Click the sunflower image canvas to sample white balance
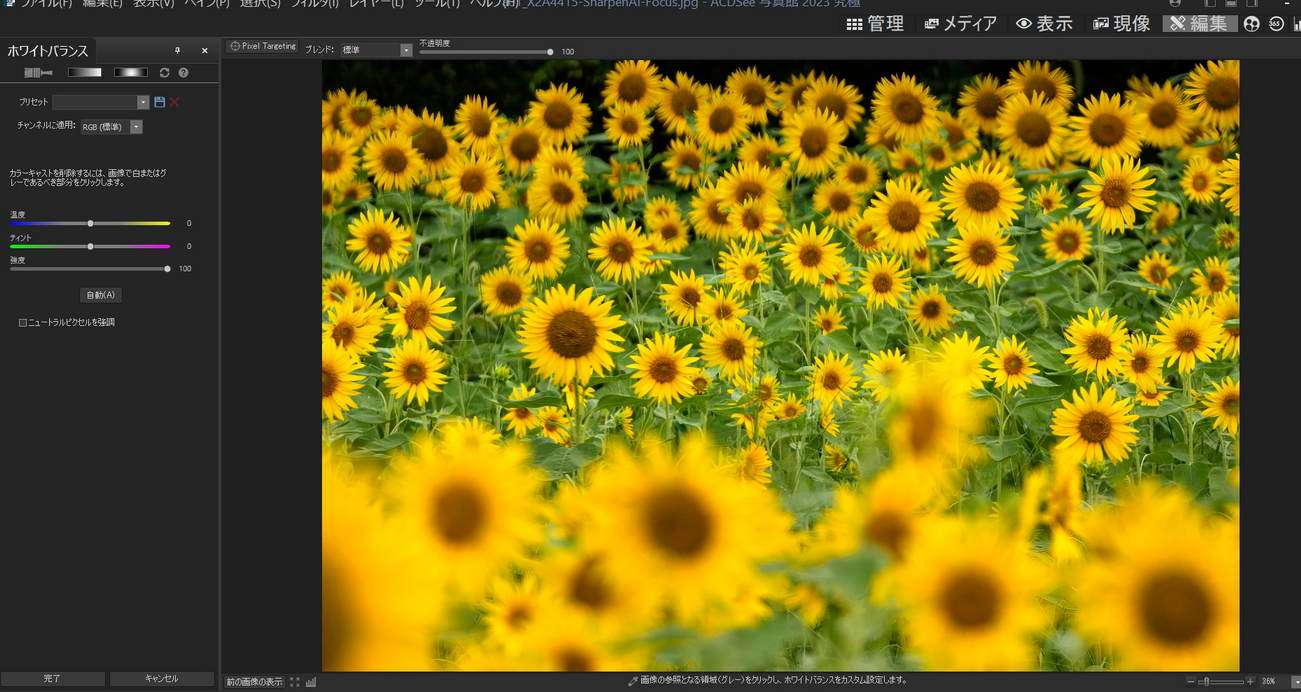 pos(780,365)
